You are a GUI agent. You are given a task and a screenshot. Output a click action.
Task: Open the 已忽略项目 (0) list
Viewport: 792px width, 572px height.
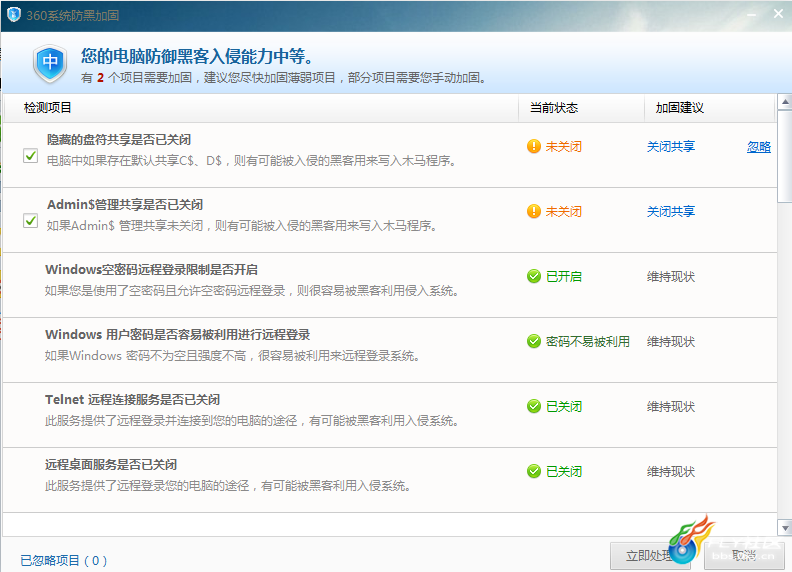tap(64, 560)
